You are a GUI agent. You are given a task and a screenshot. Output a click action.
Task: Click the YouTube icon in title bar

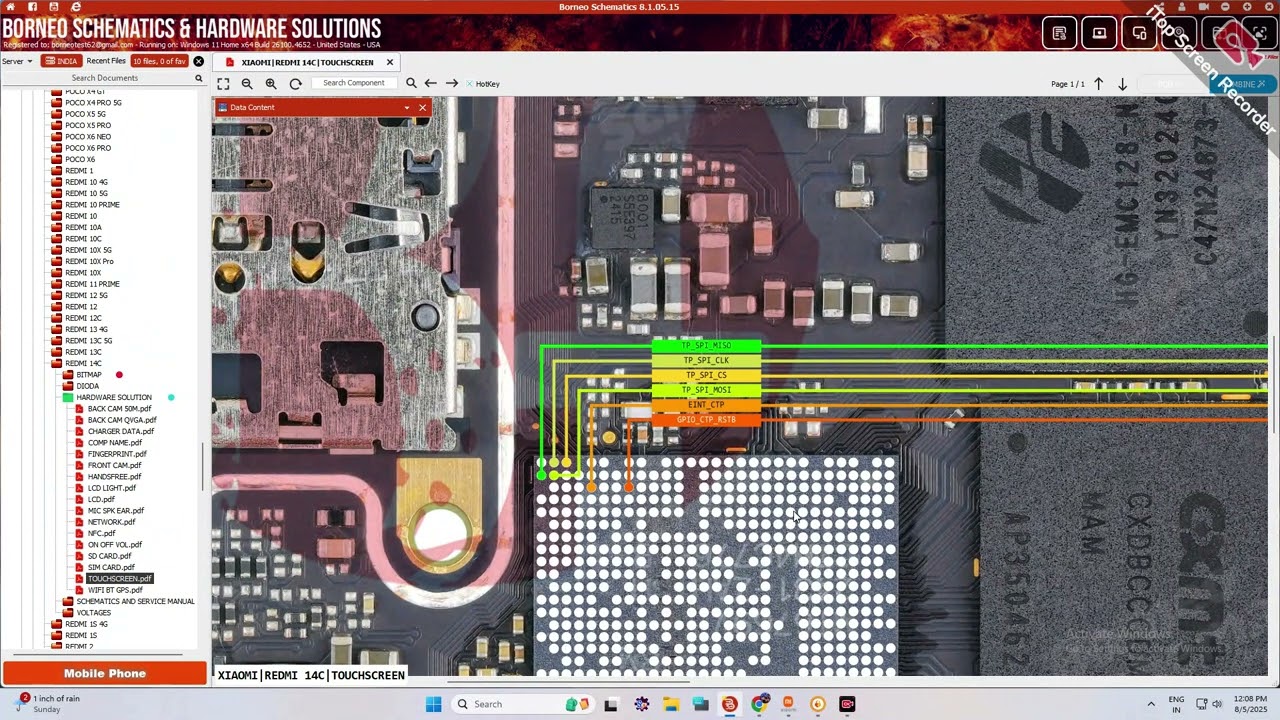coord(54,7)
